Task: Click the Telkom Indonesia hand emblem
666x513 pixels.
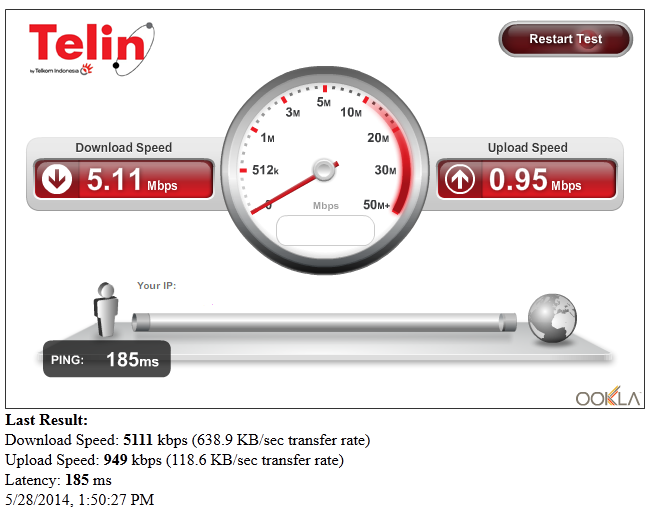Action: [x=87, y=69]
